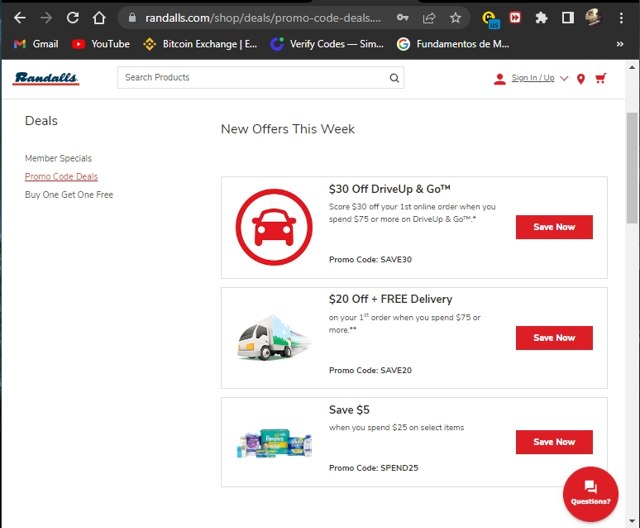Open the Chrome three-dot menu
640x528 pixels.
tap(621, 18)
